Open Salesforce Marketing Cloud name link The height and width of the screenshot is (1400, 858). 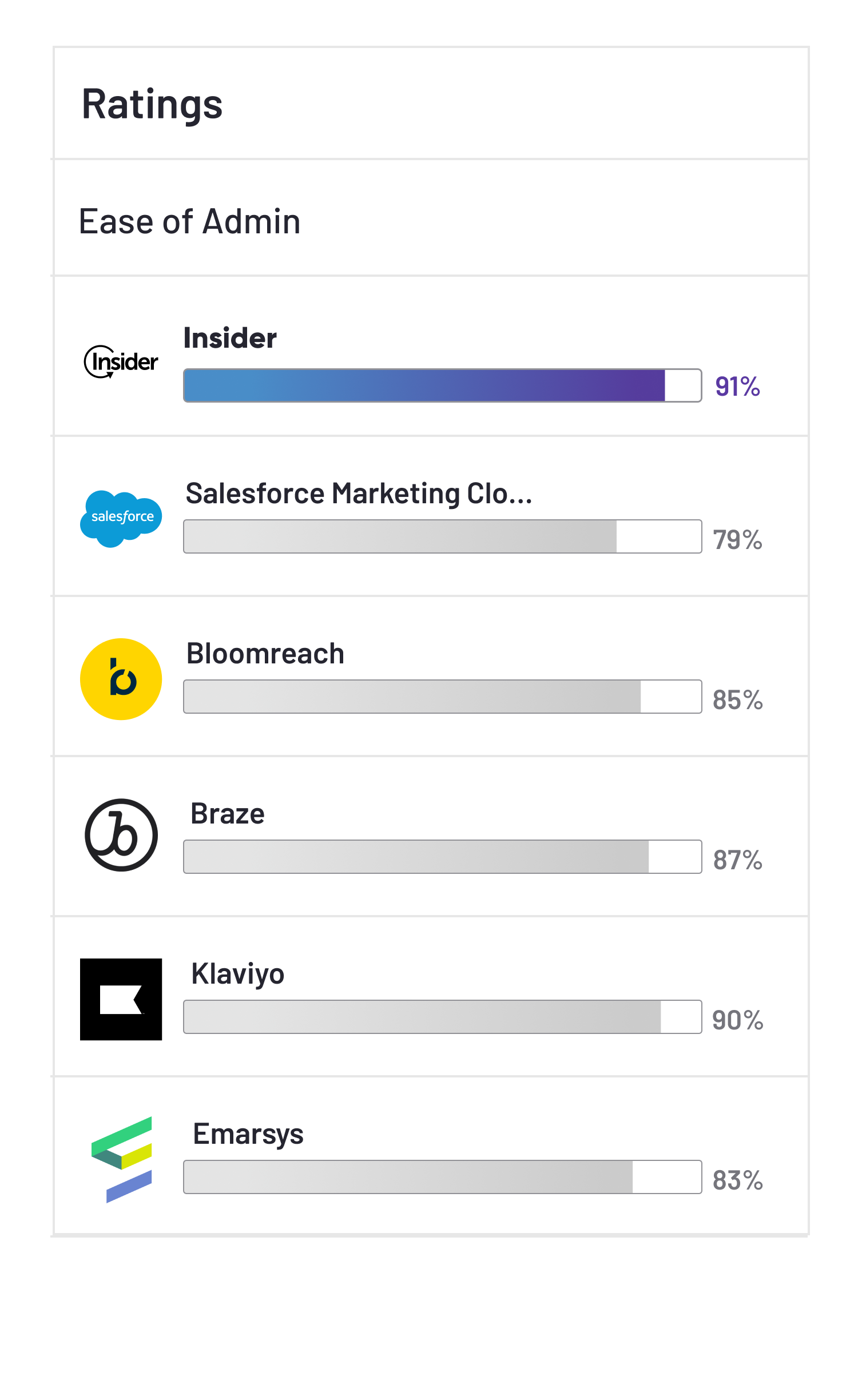[x=359, y=494]
